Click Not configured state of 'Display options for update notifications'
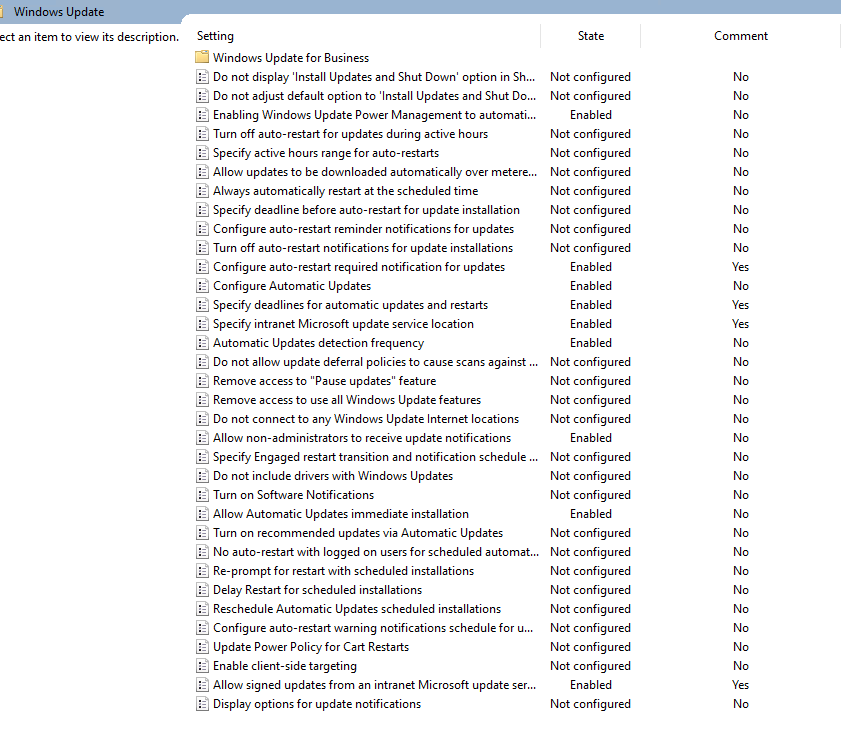The width and height of the screenshot is (841, 753). 591,704
